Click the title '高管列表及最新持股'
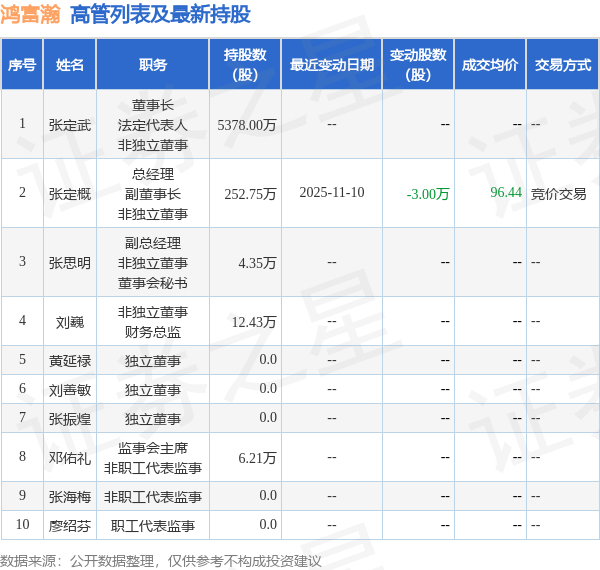This screenshot has width=600, height=570. tap(160, 15)
